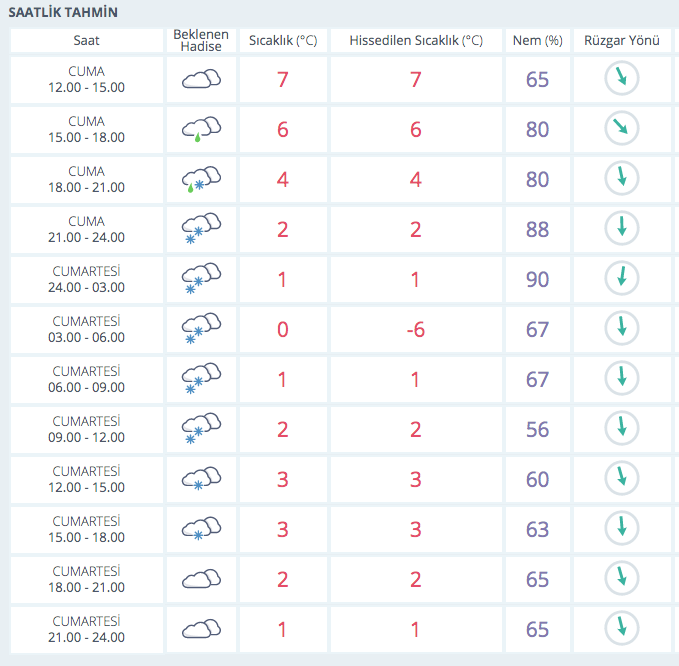Click the sleet icon for Cuma 18.00 - 21.00
679x666 pixels.
[201, 179]
